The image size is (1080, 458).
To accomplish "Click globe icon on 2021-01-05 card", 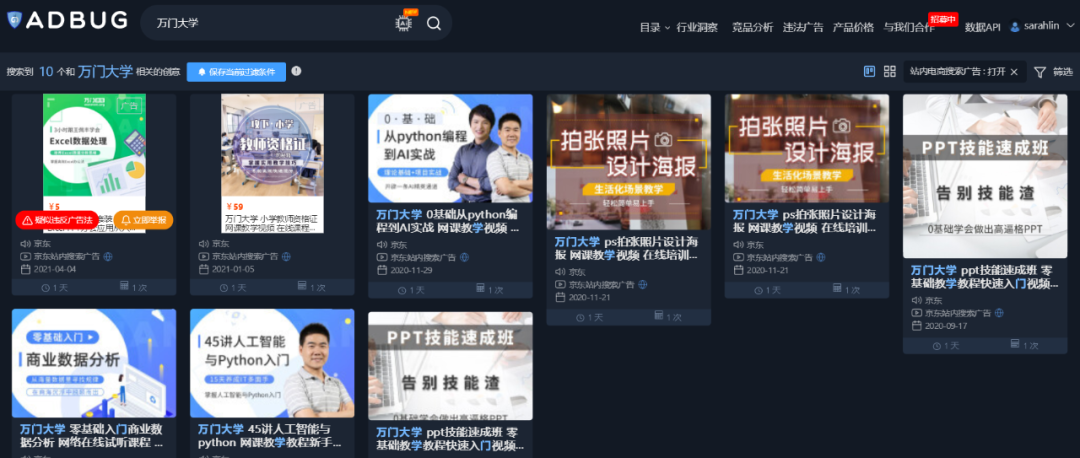I will (286, 256).
